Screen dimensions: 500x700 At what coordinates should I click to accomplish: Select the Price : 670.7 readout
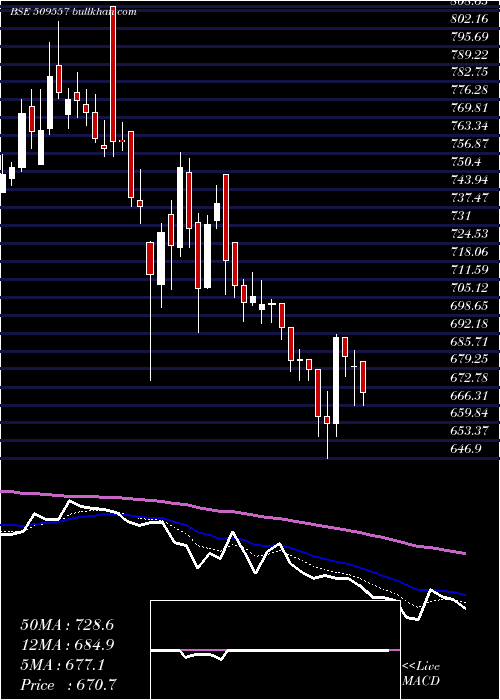(x=69, y=685)
